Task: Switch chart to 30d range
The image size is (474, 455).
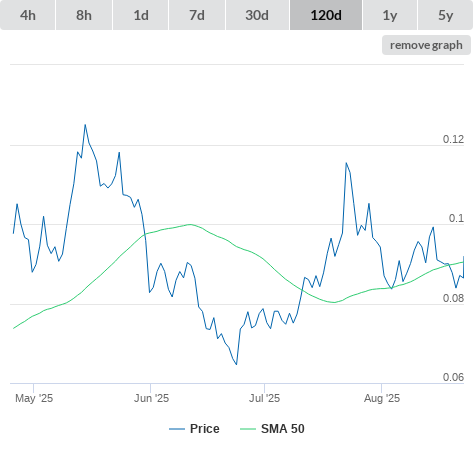Action: point(257,15)
